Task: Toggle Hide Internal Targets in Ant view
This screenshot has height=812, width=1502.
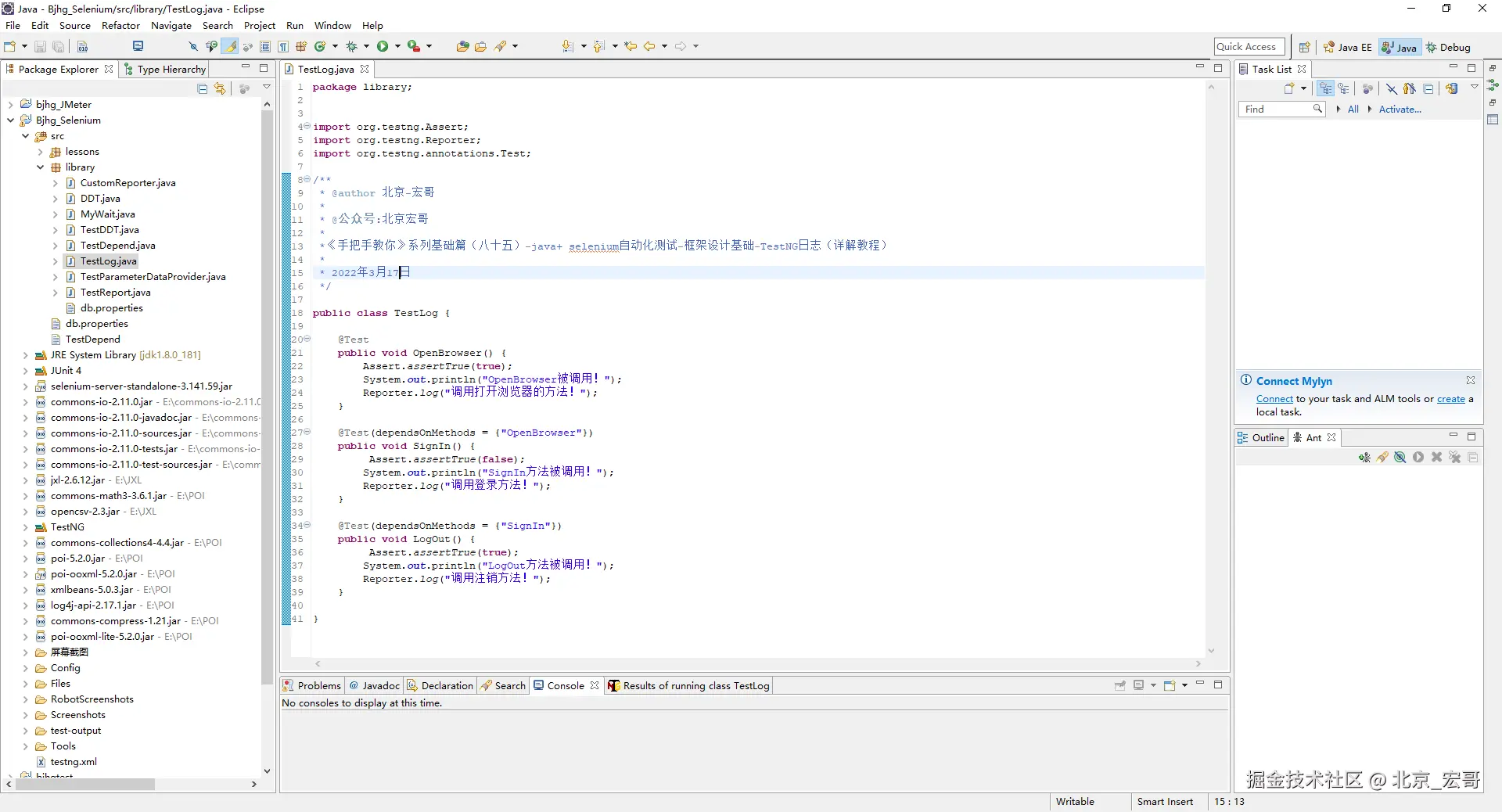Action: [1400, 458]
